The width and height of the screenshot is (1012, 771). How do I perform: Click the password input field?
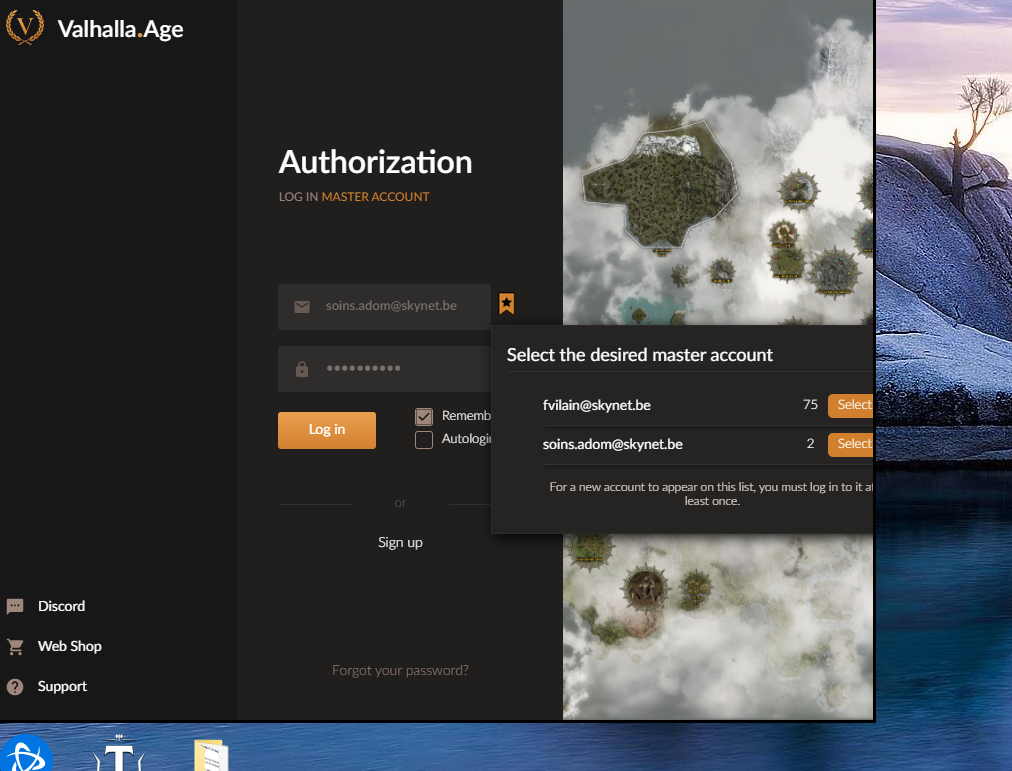click(400, 369)
